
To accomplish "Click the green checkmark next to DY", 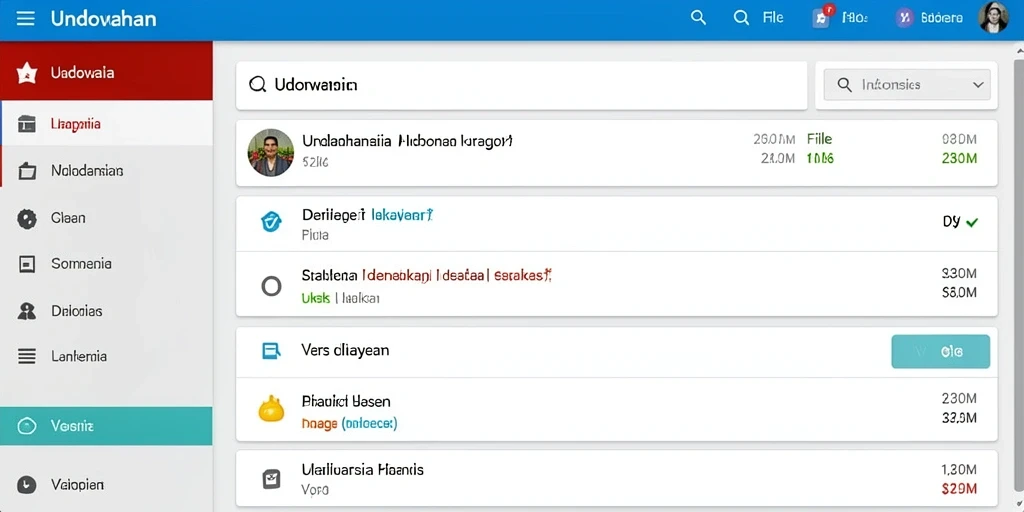I will (972, 222).
